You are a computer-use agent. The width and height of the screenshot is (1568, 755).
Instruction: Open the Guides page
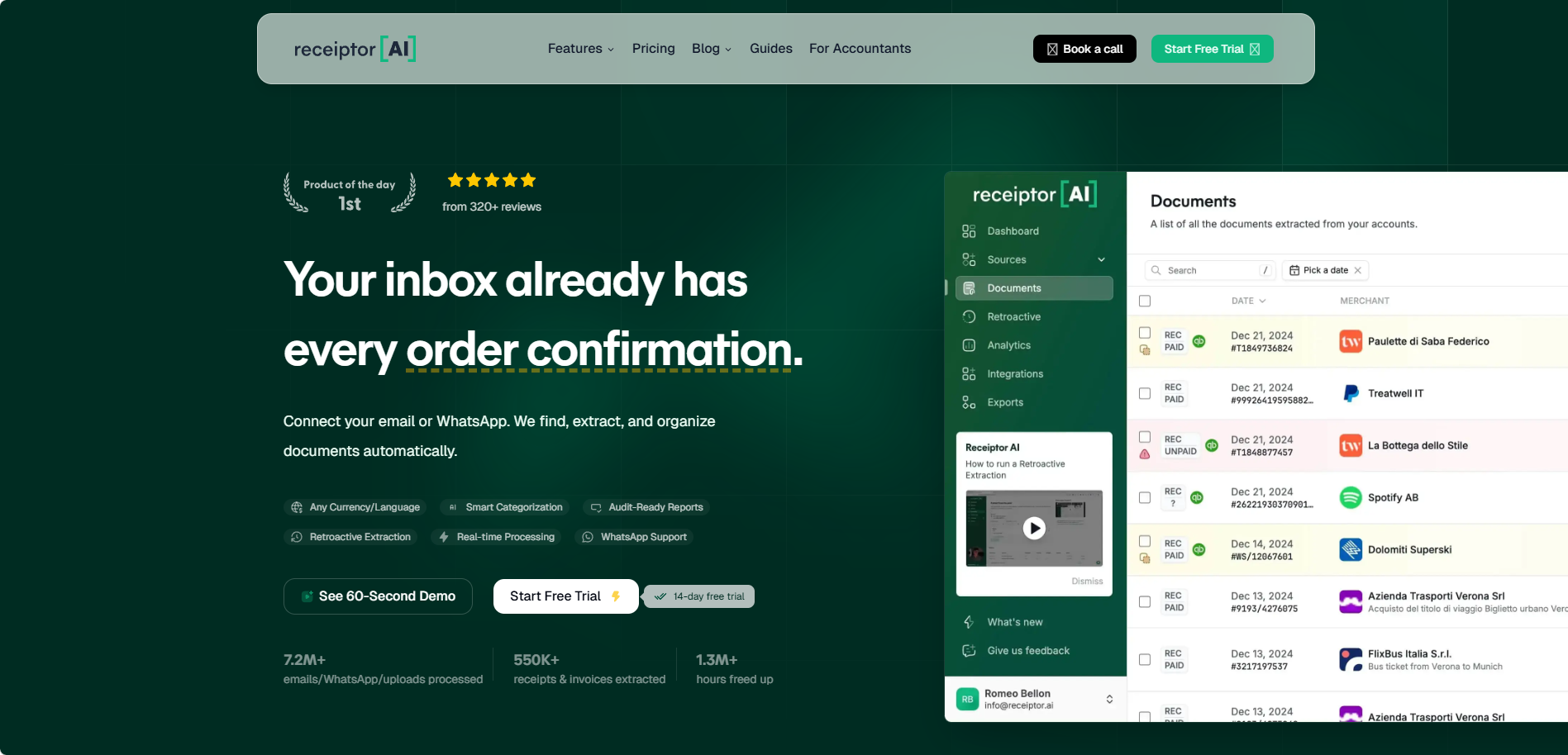(770, 49)
